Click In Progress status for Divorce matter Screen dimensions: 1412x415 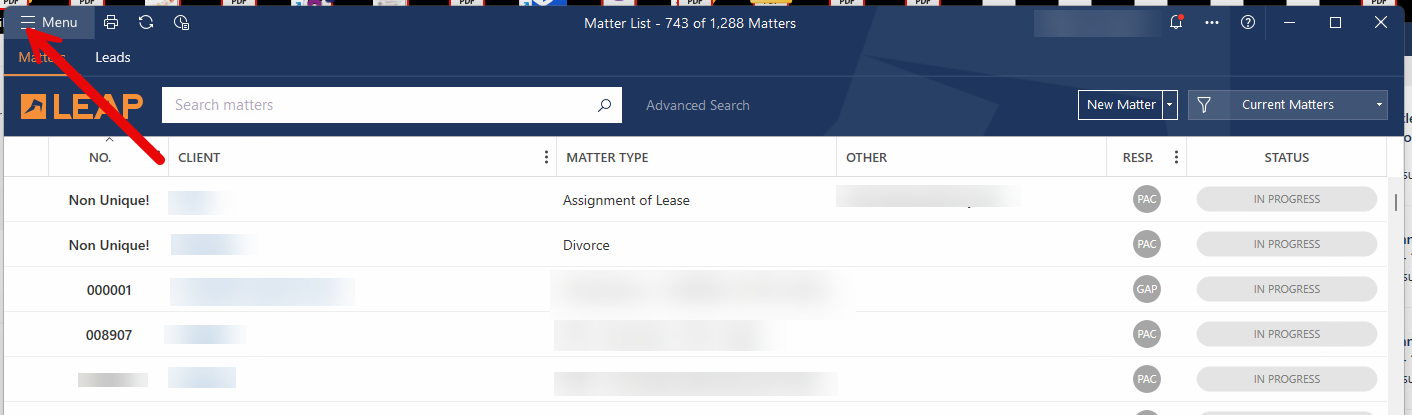pos(1286,244)
